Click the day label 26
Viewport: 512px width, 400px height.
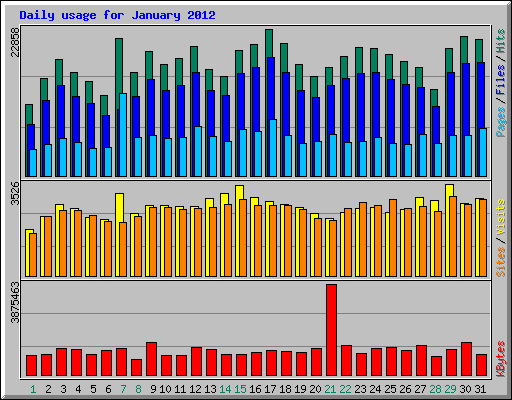[405, 389]
